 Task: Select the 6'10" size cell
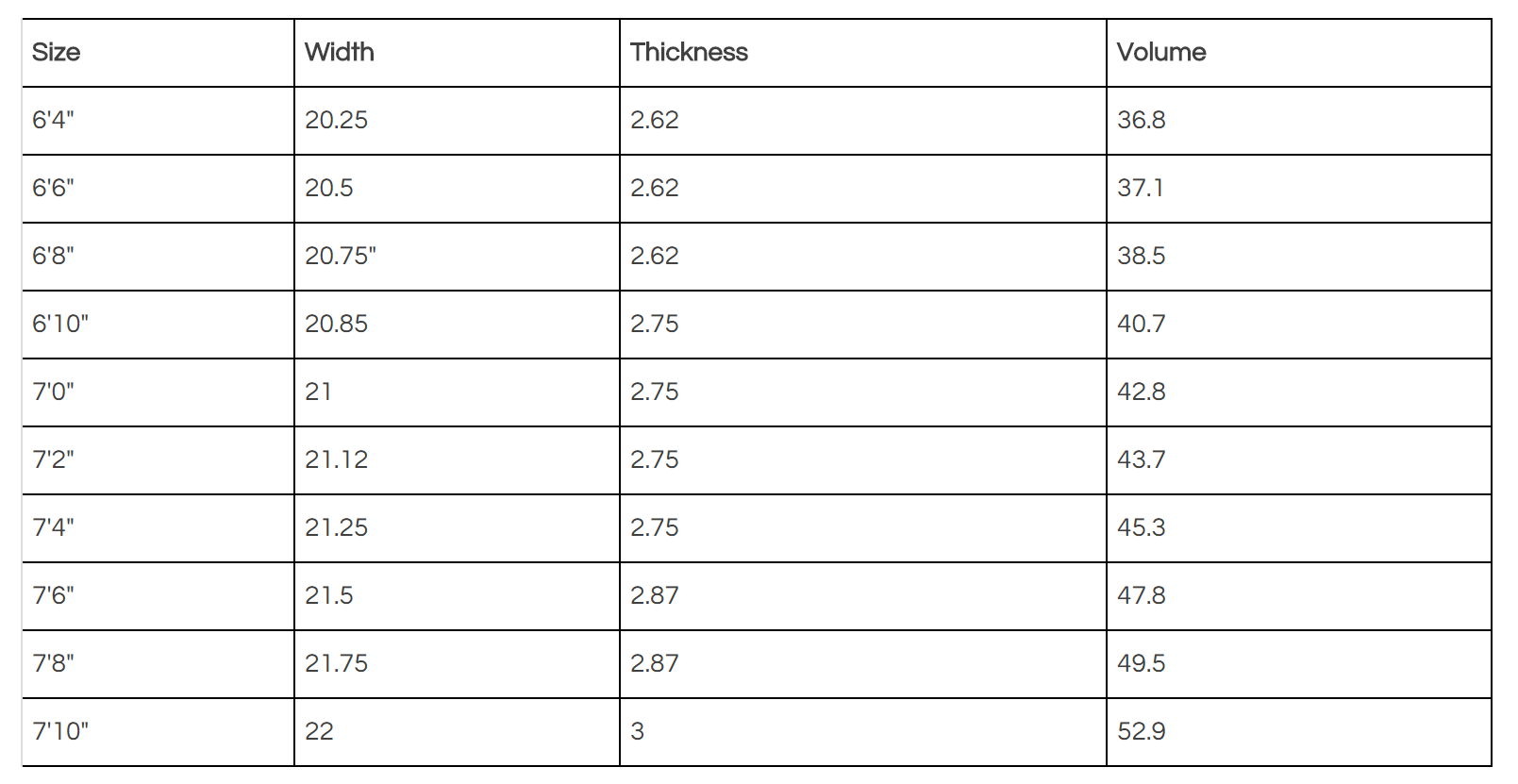158,325
